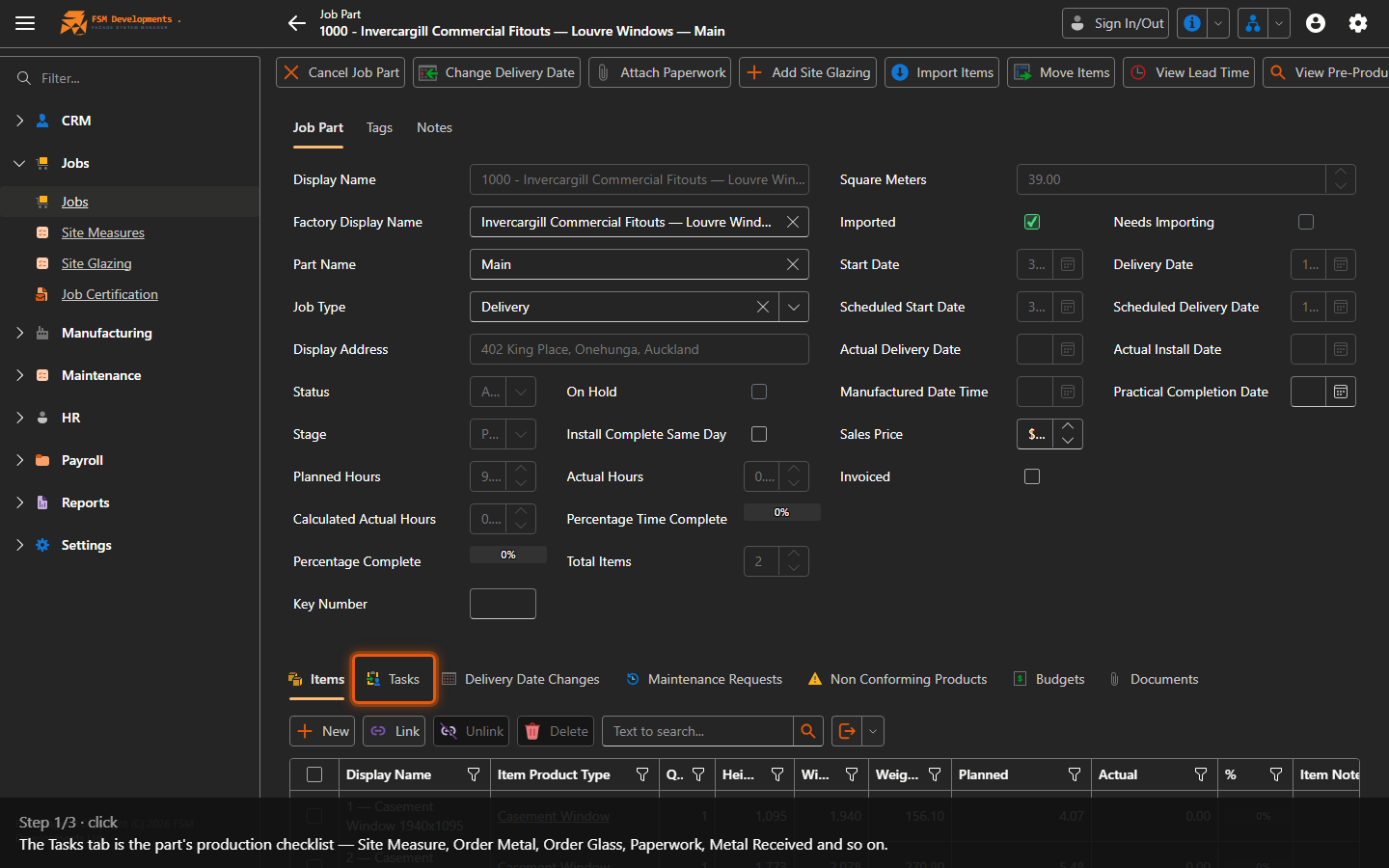The height and width of the screenshot is (868, 1389).
Task: Expand the Reports tree node
Action: click(19, 502)
